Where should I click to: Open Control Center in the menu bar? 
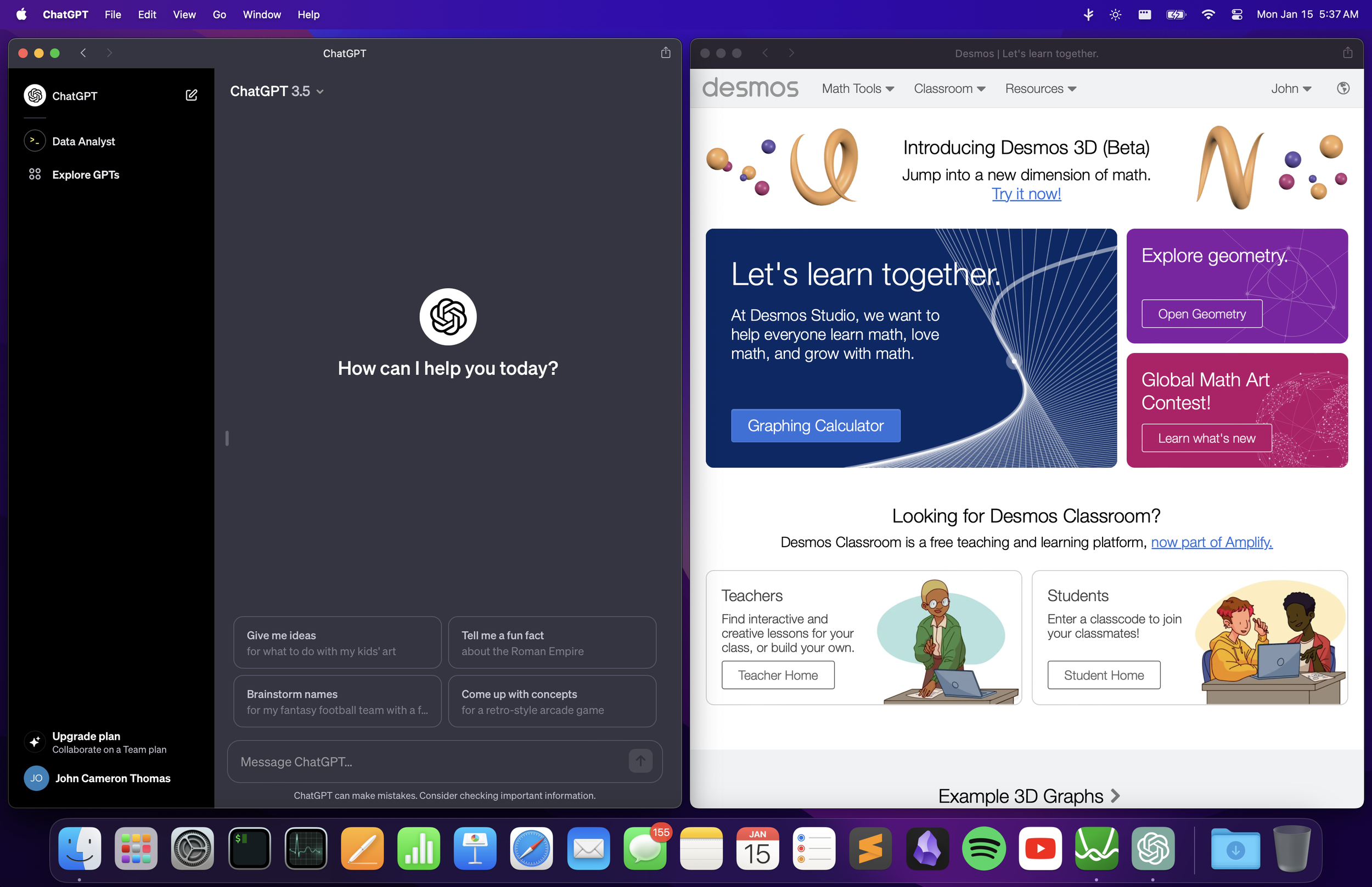click(1236, 14)
